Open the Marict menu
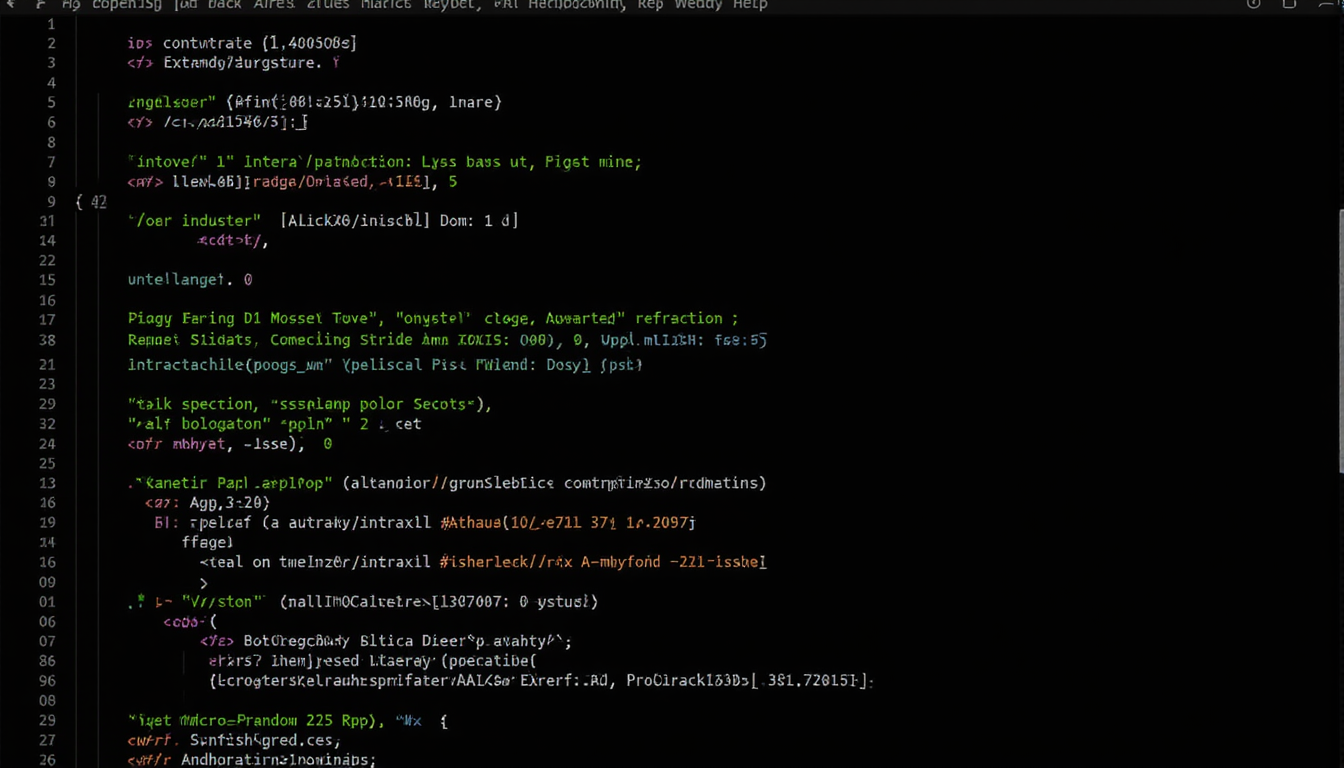Screen dimensions: 1344x768 coord(386,5)
